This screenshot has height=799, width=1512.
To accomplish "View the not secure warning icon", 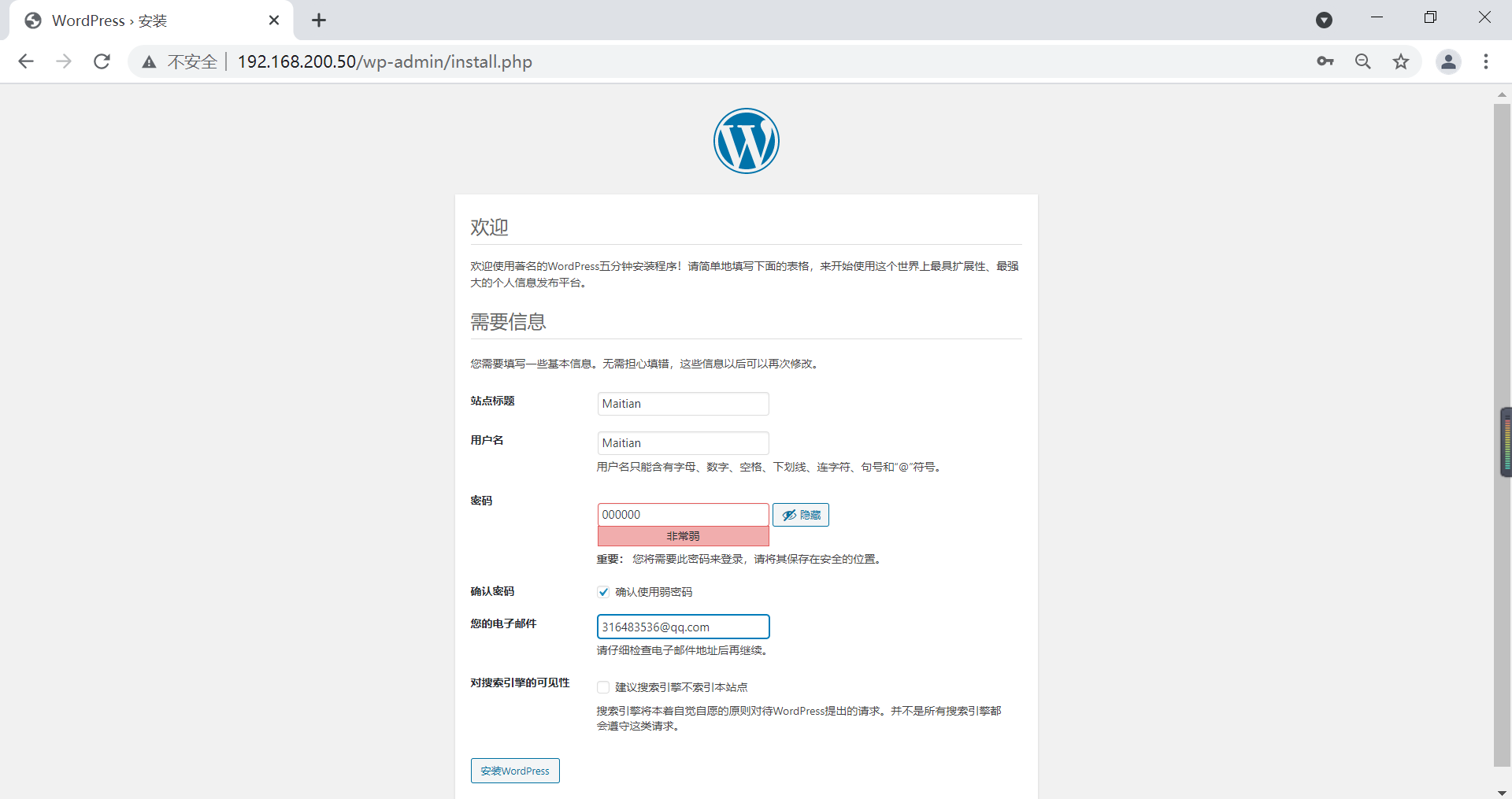I will [x=149, y=61].
